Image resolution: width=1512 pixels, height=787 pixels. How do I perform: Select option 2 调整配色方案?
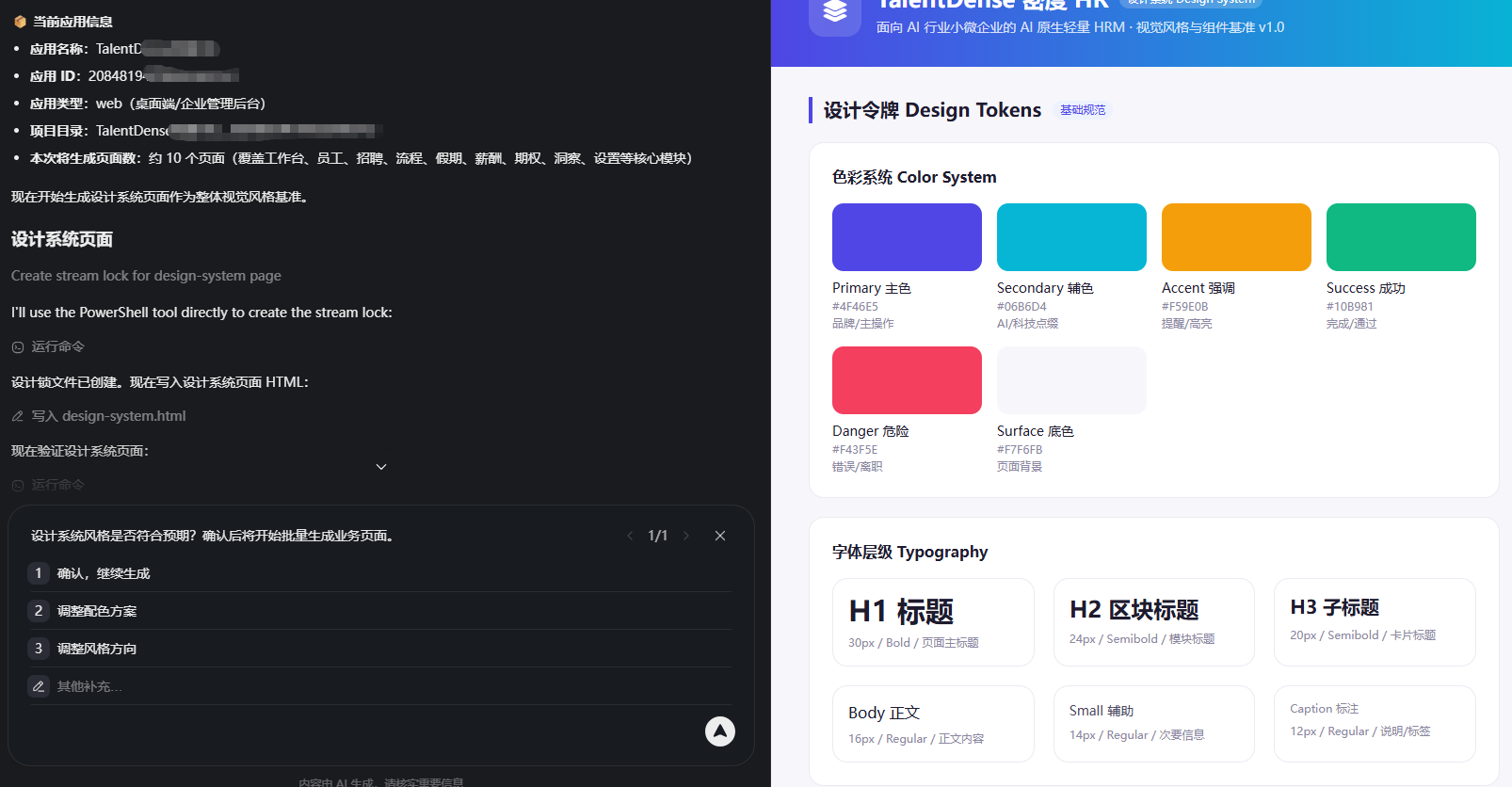(x=379, y=611)
